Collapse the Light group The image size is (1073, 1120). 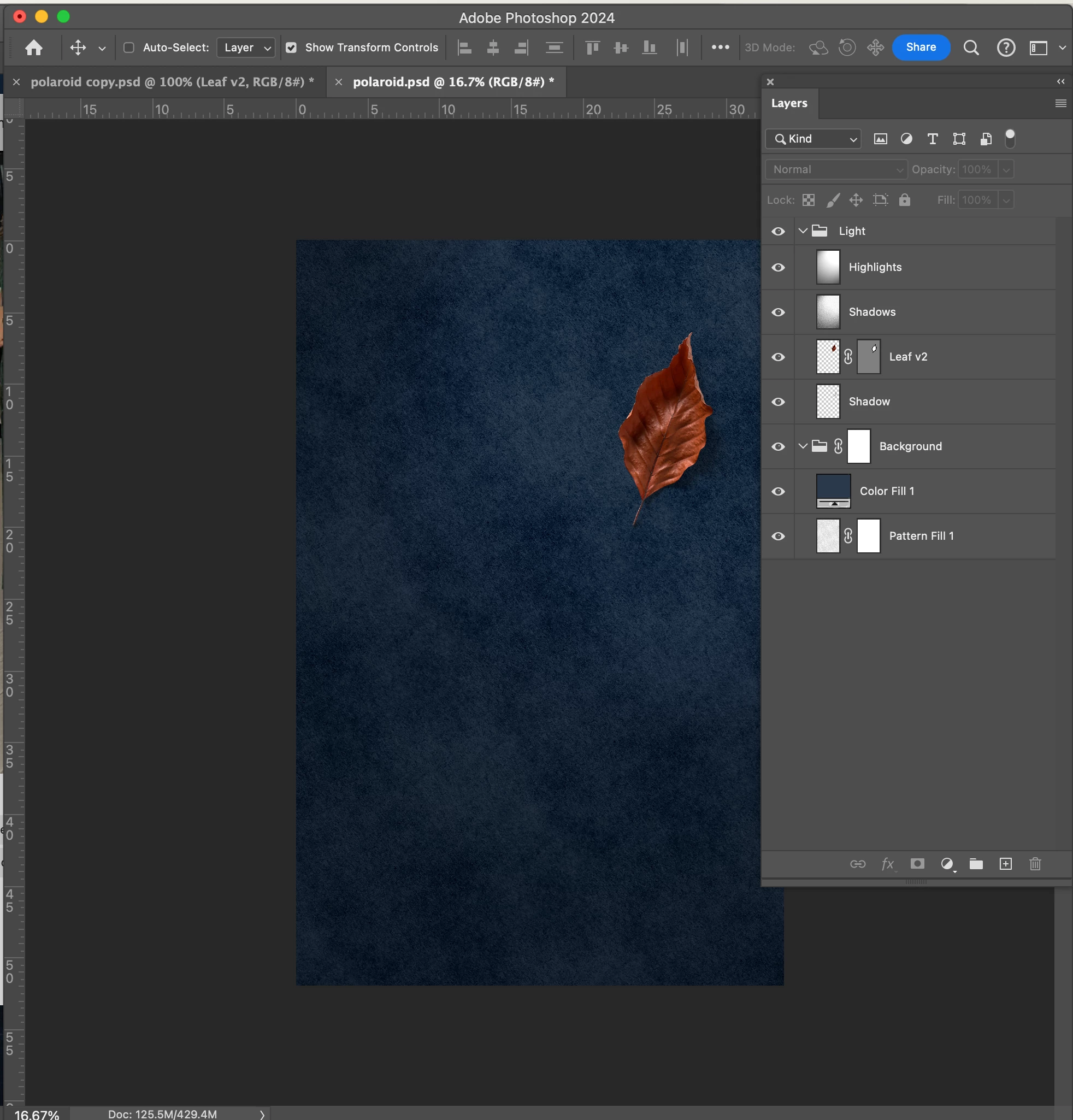pos(803,231)
